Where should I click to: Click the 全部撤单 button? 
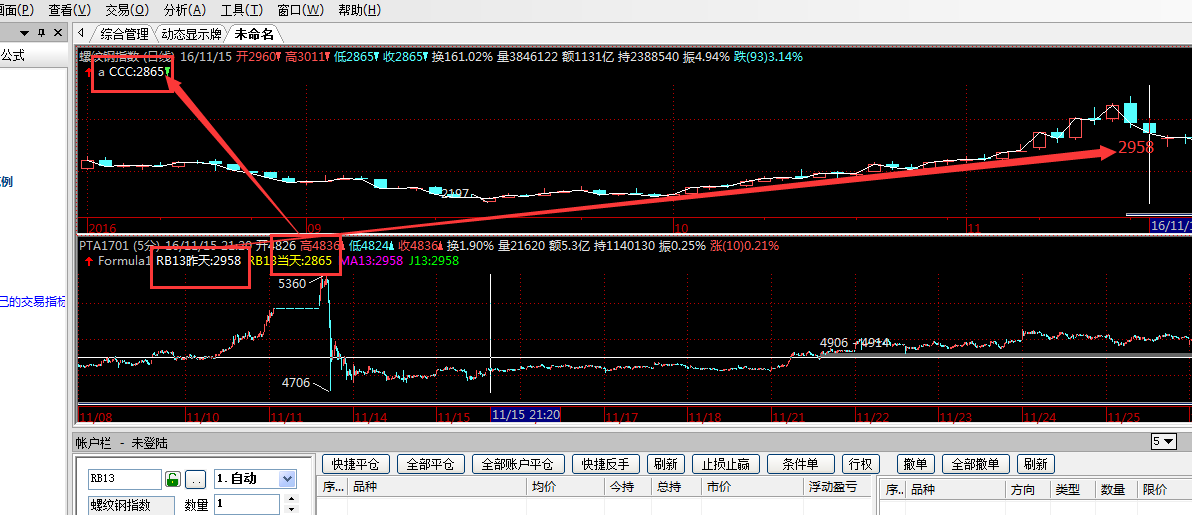click(x=975, y=464)
